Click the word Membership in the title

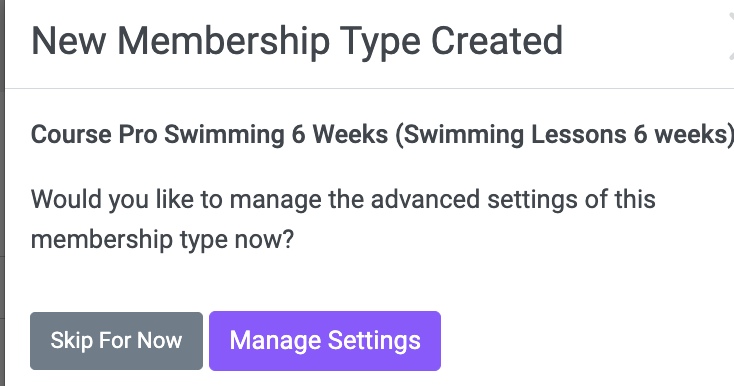coord(224,42)
